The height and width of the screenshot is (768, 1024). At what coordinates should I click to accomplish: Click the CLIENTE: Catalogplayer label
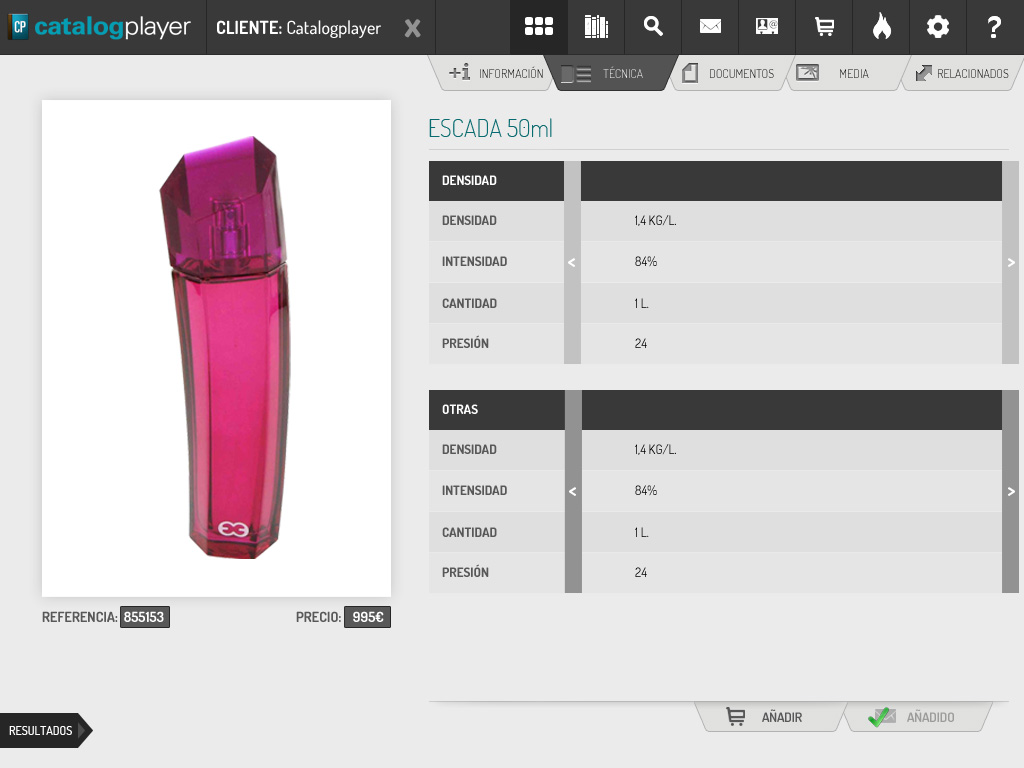(298, 28)
